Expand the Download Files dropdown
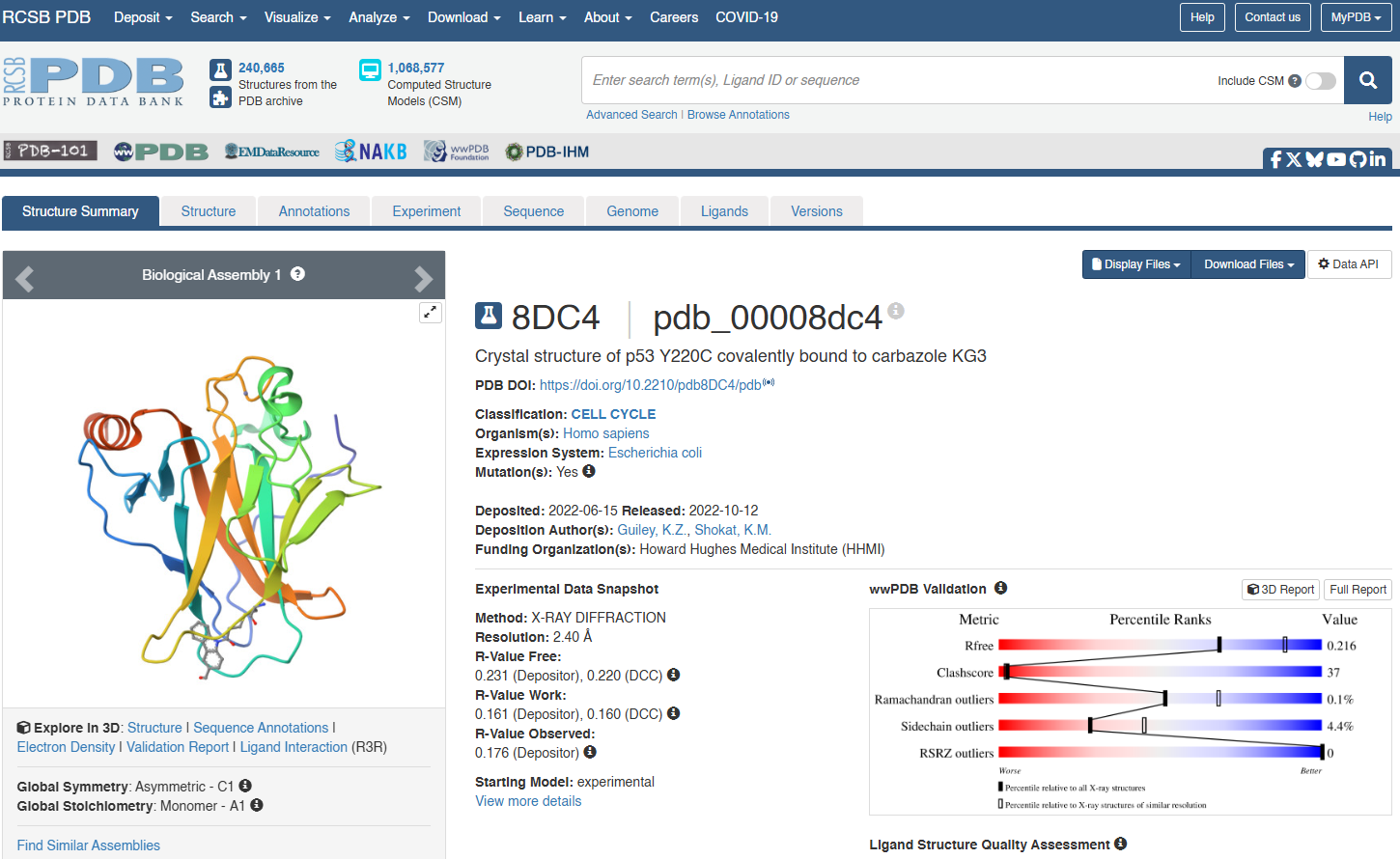 pyautogui.click(x=1248, y=264)
